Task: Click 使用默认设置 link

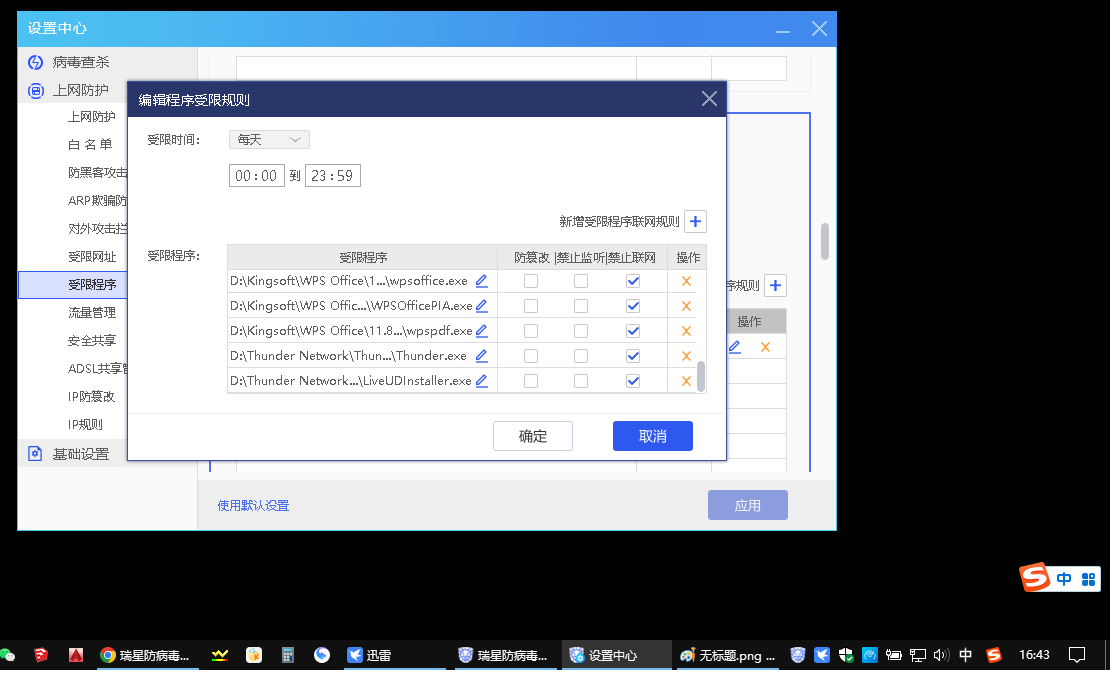Action: click(x=253, y=506)
